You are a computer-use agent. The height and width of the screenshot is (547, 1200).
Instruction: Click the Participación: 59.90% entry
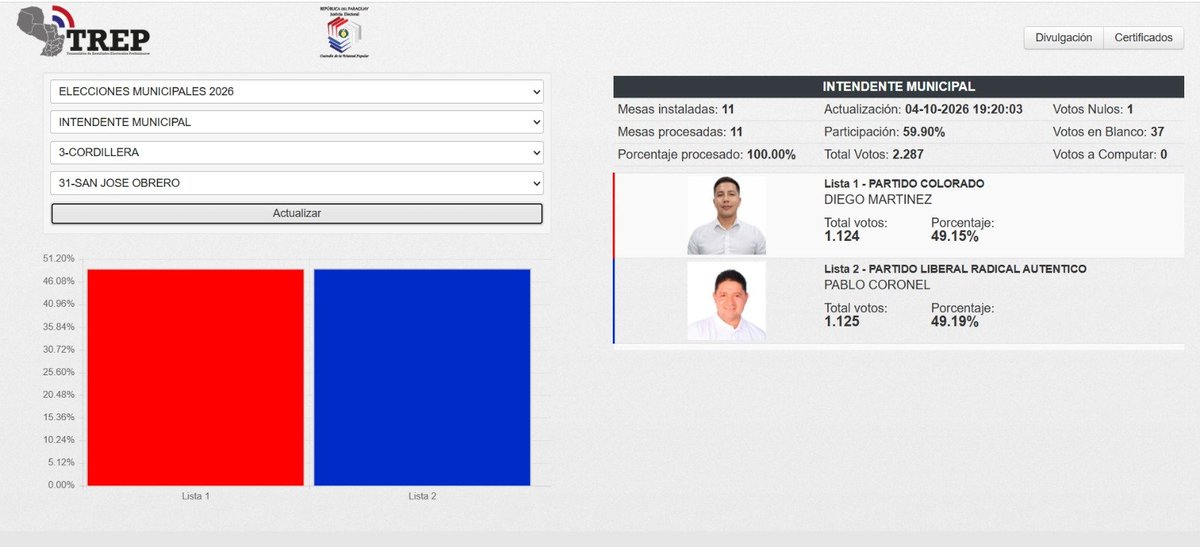pyautogui.click(x=884, y=132)
